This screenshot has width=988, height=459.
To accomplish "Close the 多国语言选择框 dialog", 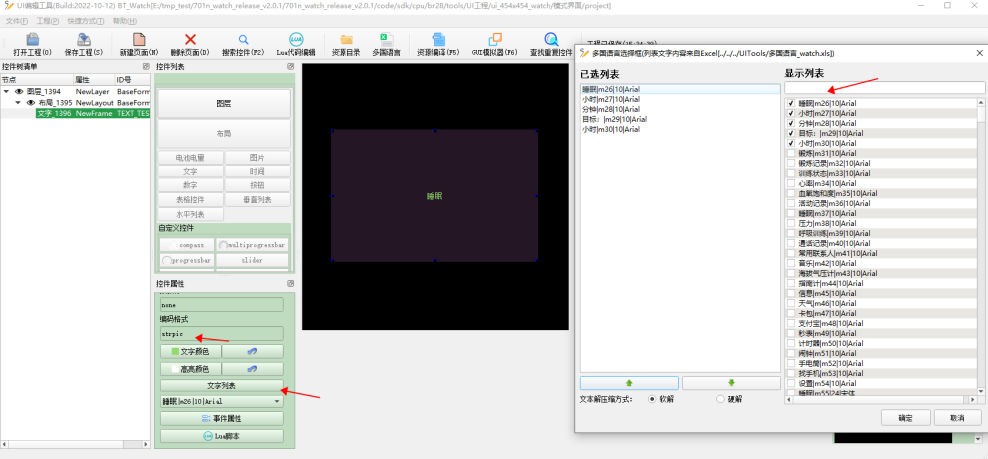I will tap(980, 54).
